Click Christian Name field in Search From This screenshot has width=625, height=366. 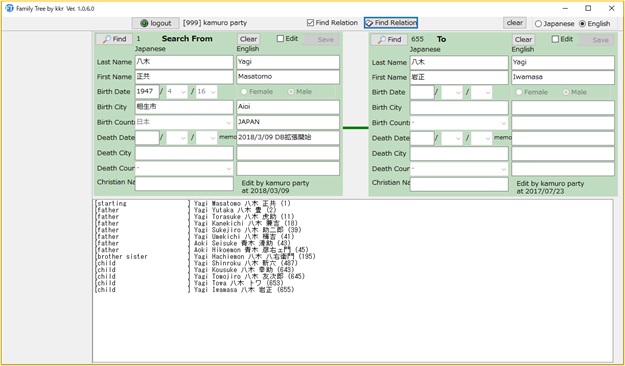point(184,183)
